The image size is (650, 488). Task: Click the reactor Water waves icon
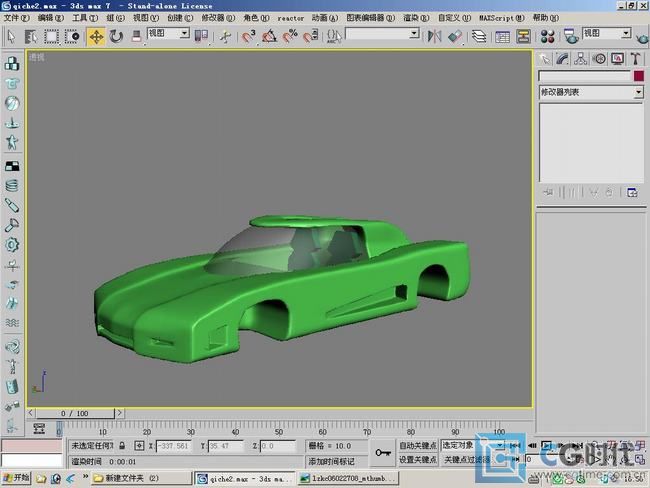12,323
